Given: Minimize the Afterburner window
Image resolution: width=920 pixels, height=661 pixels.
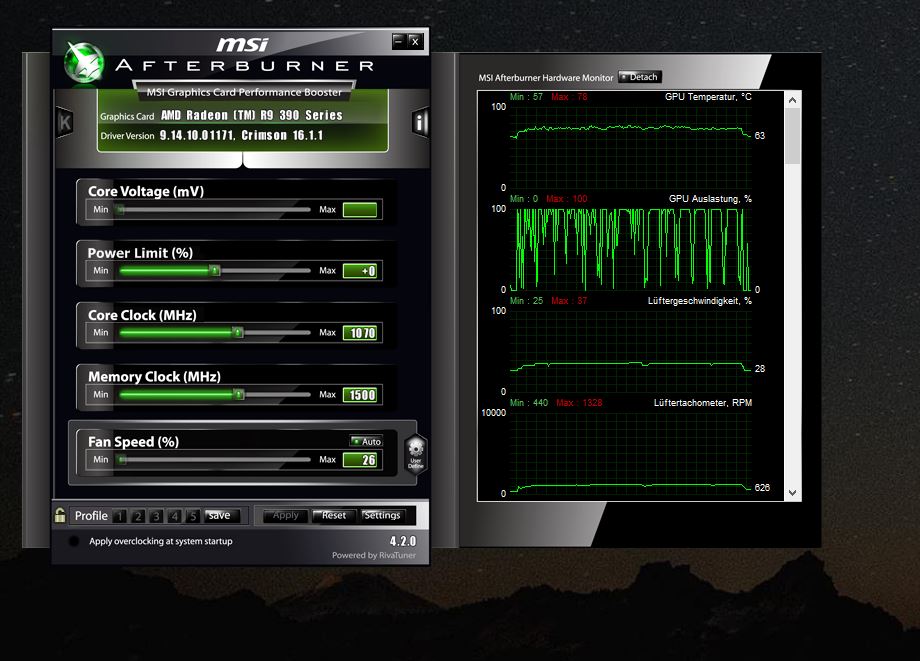Looking at the screenshot, I should point(400,41).
